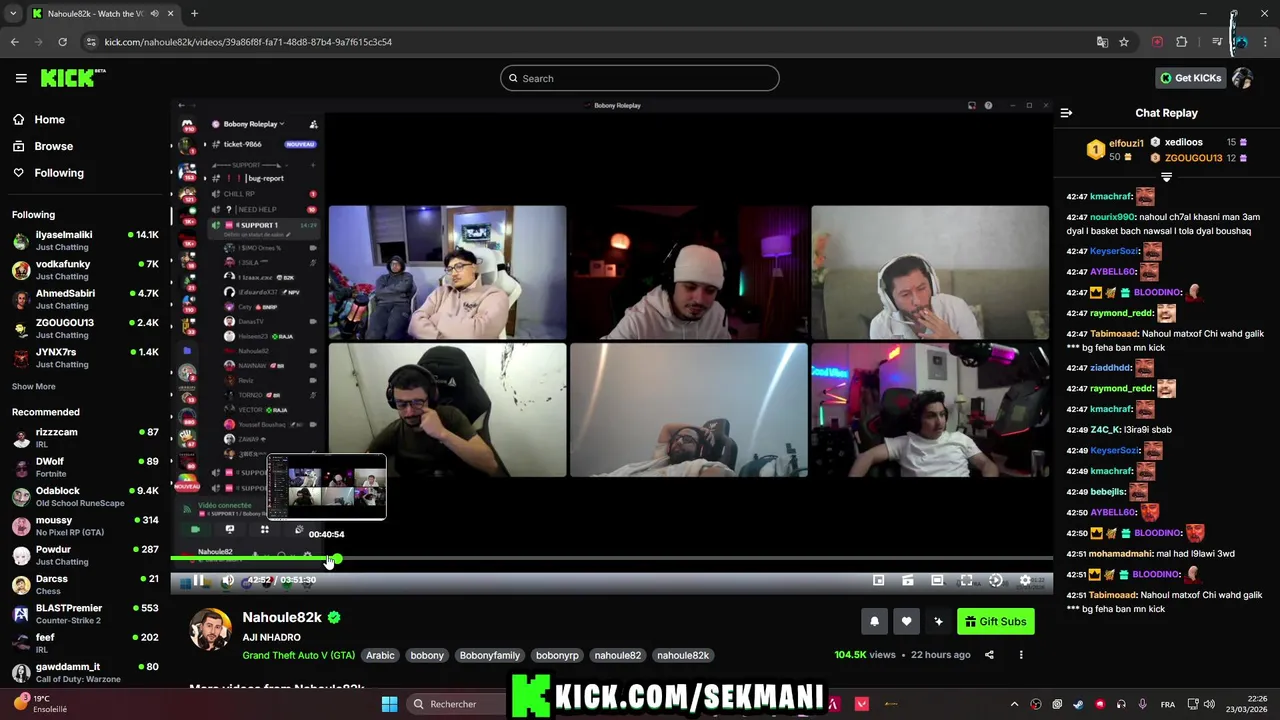Bookmark page with star icon

[1124, 42]
